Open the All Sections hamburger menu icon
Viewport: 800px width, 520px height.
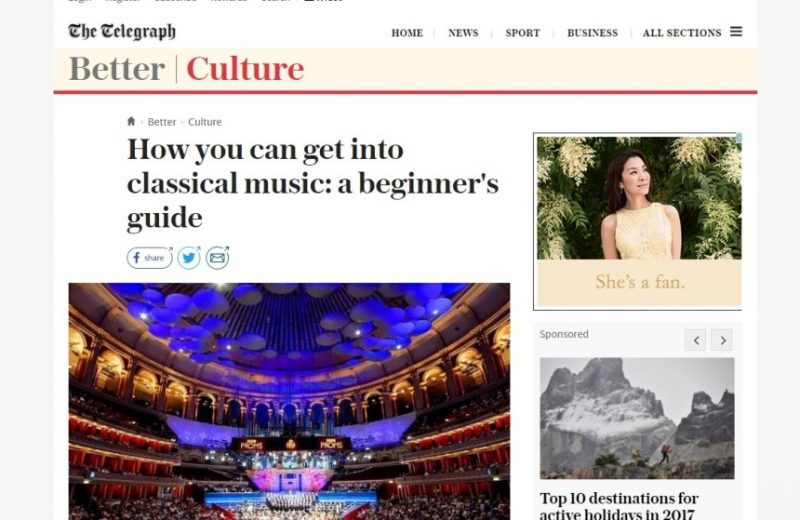click(736, 32)
